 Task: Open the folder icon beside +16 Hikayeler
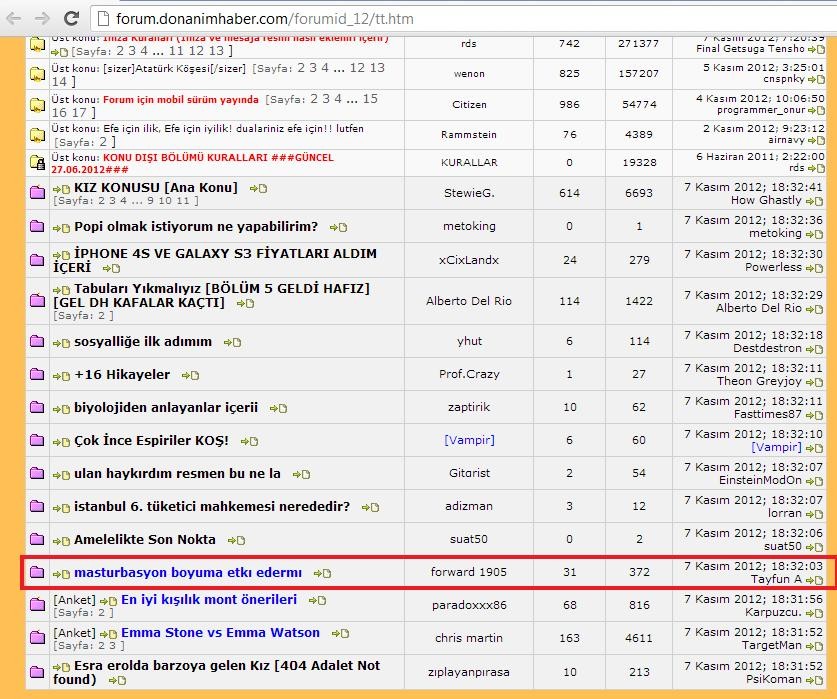37,374
